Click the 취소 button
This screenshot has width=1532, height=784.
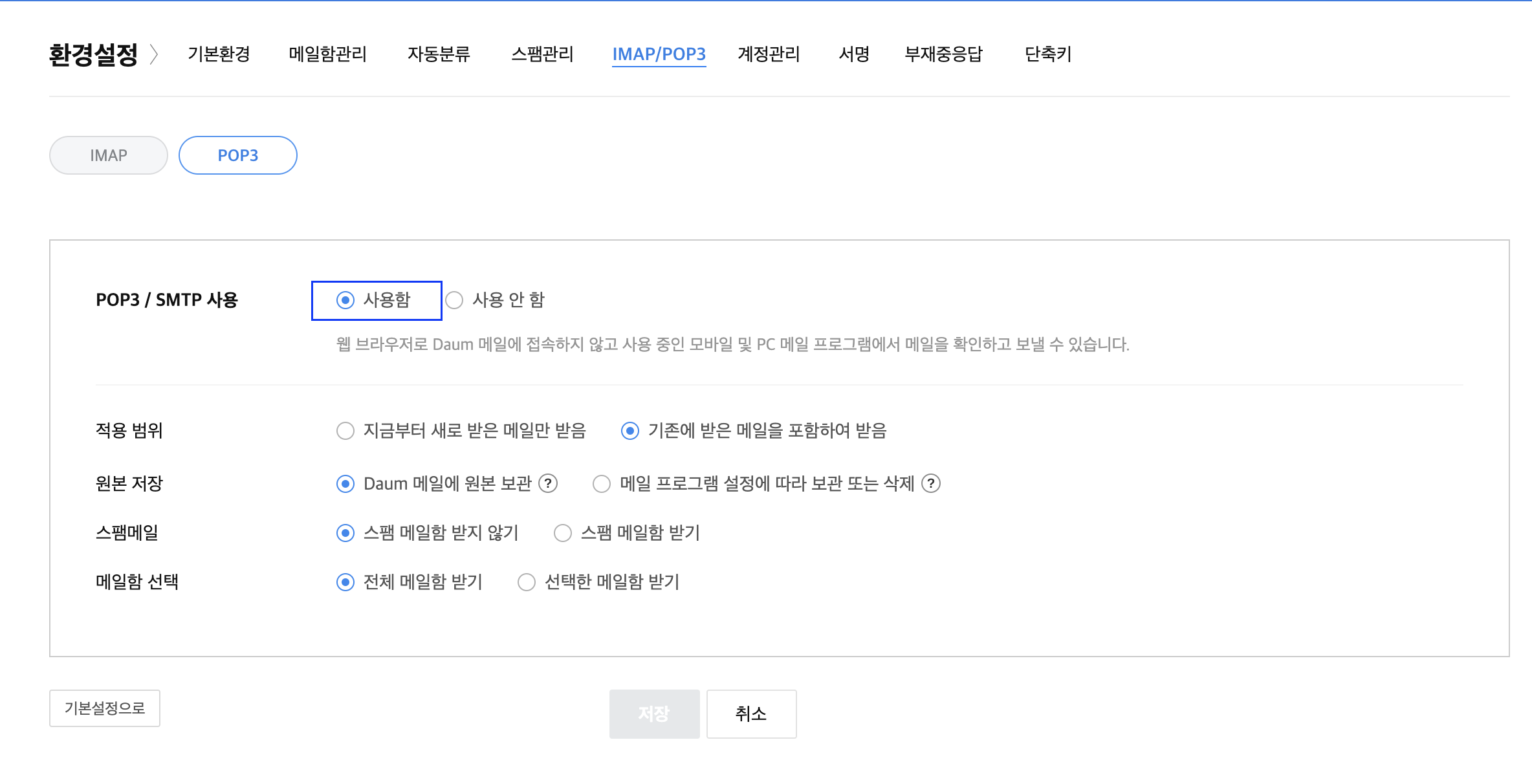click(x=751, y=713)
